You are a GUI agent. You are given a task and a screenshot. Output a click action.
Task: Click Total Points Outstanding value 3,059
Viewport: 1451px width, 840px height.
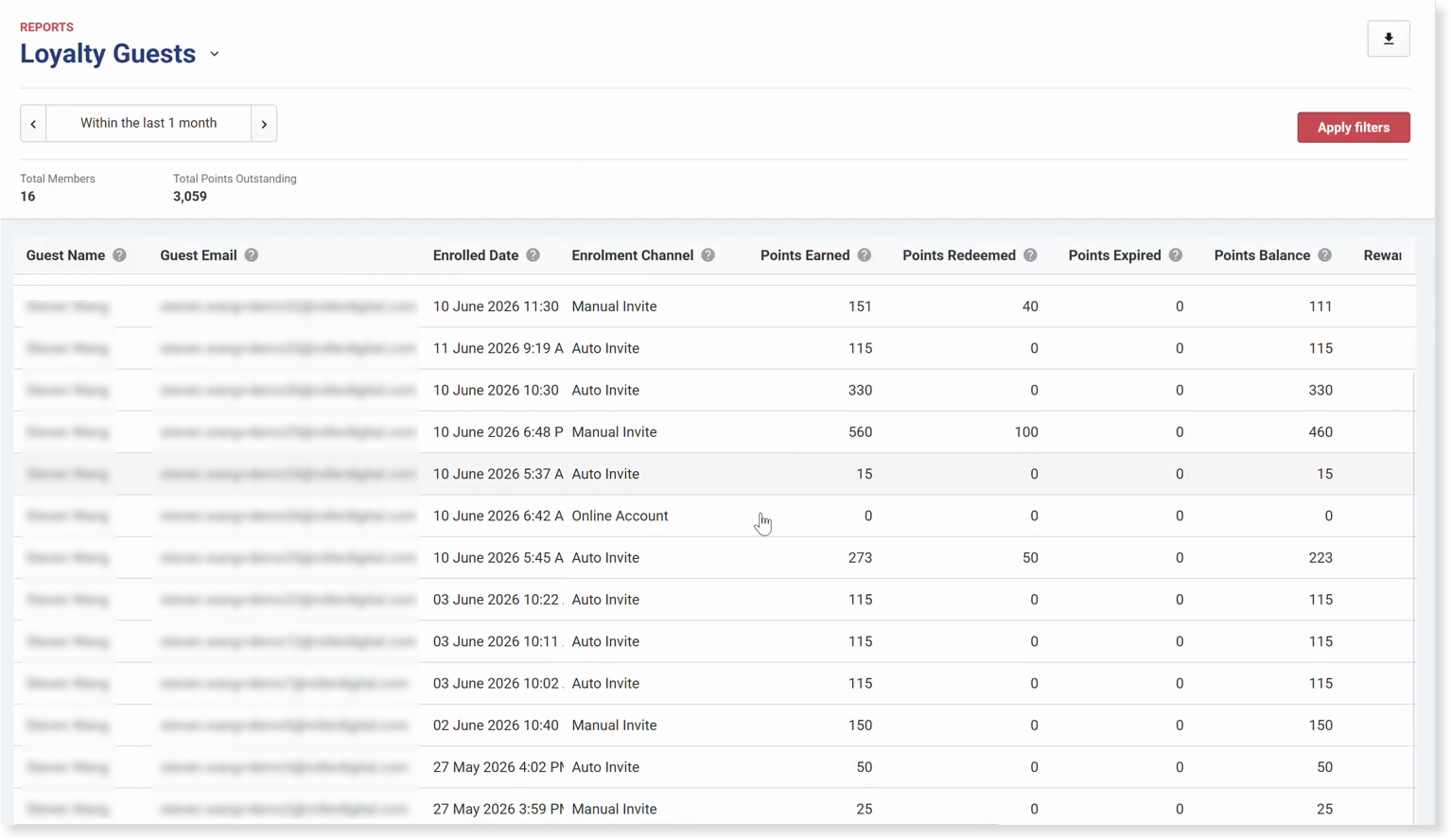click(x=189, y=197)
